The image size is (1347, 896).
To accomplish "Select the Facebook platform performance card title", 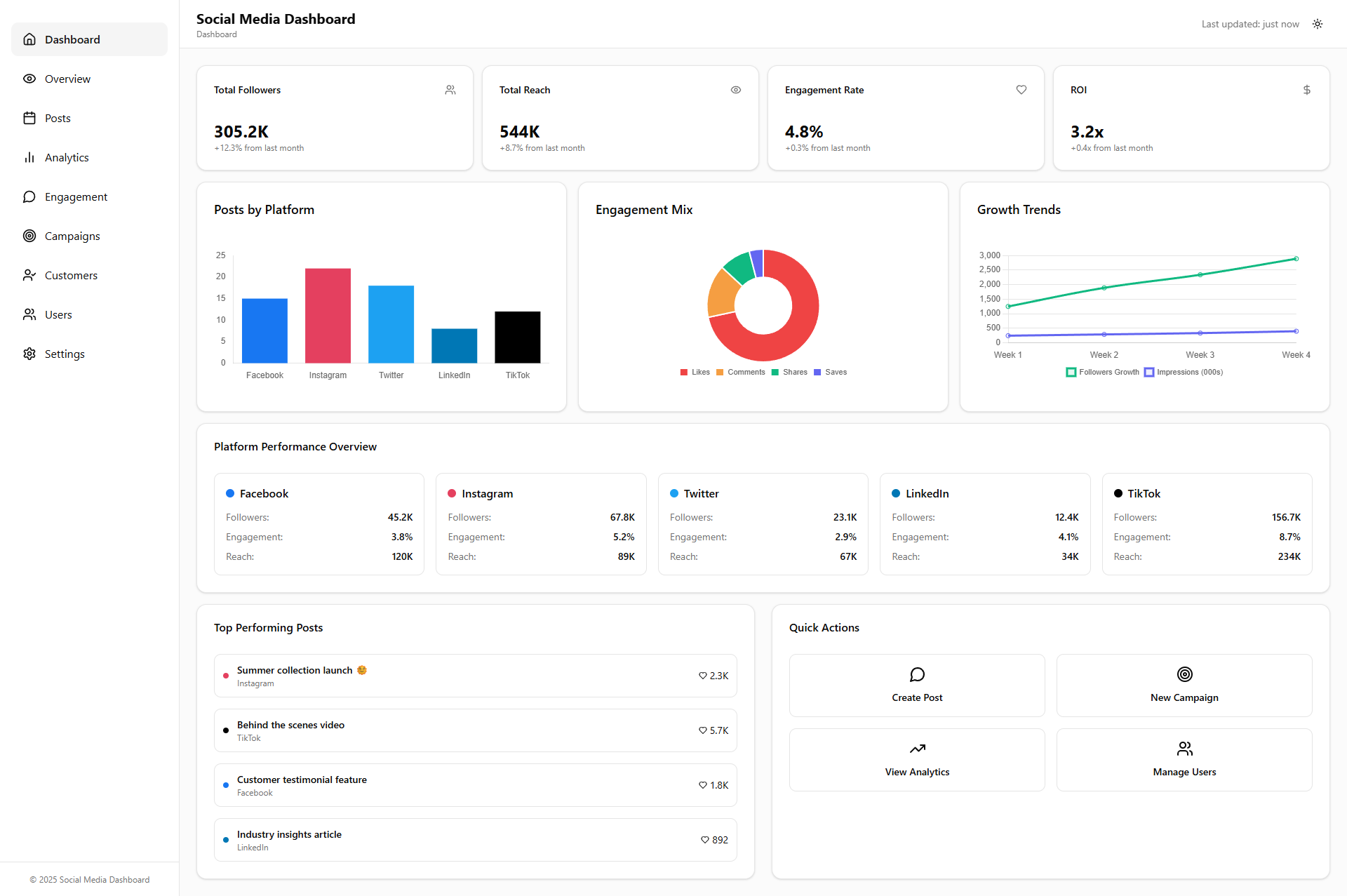I will [264, 493].
